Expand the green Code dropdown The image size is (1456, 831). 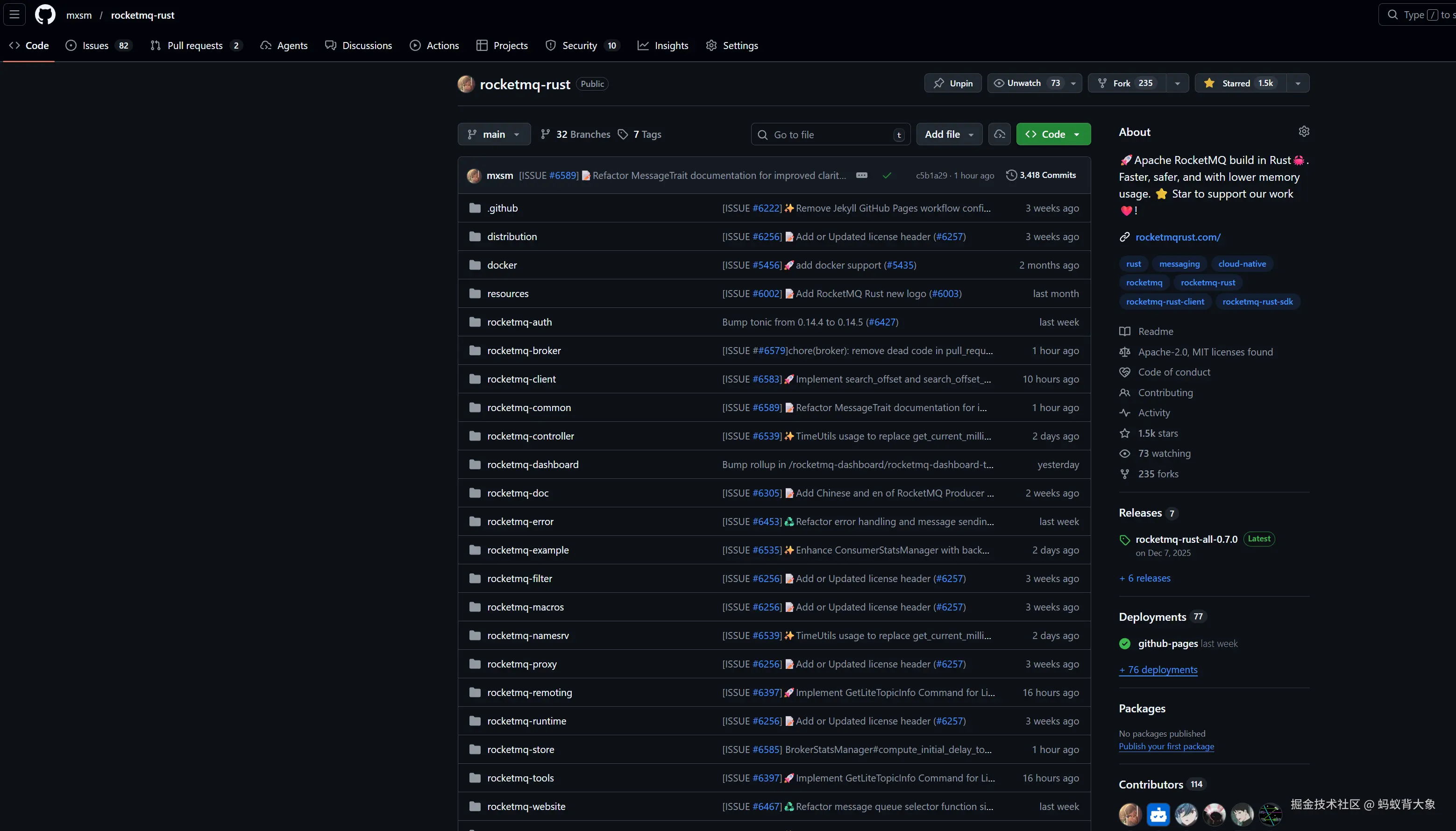coord(1053,134)
